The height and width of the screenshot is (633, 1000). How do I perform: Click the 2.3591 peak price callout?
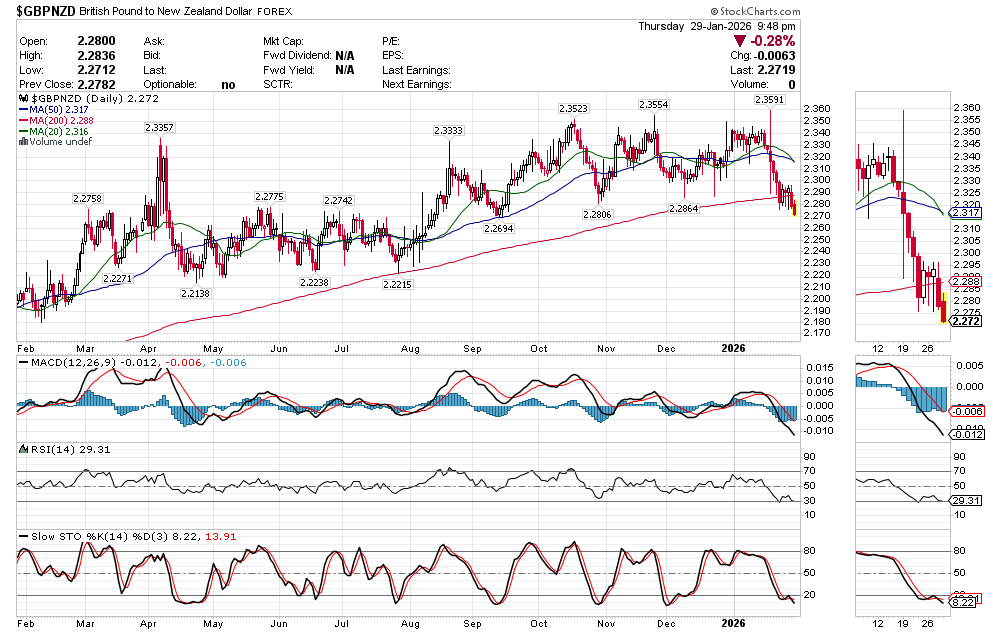tap(770, 100)
